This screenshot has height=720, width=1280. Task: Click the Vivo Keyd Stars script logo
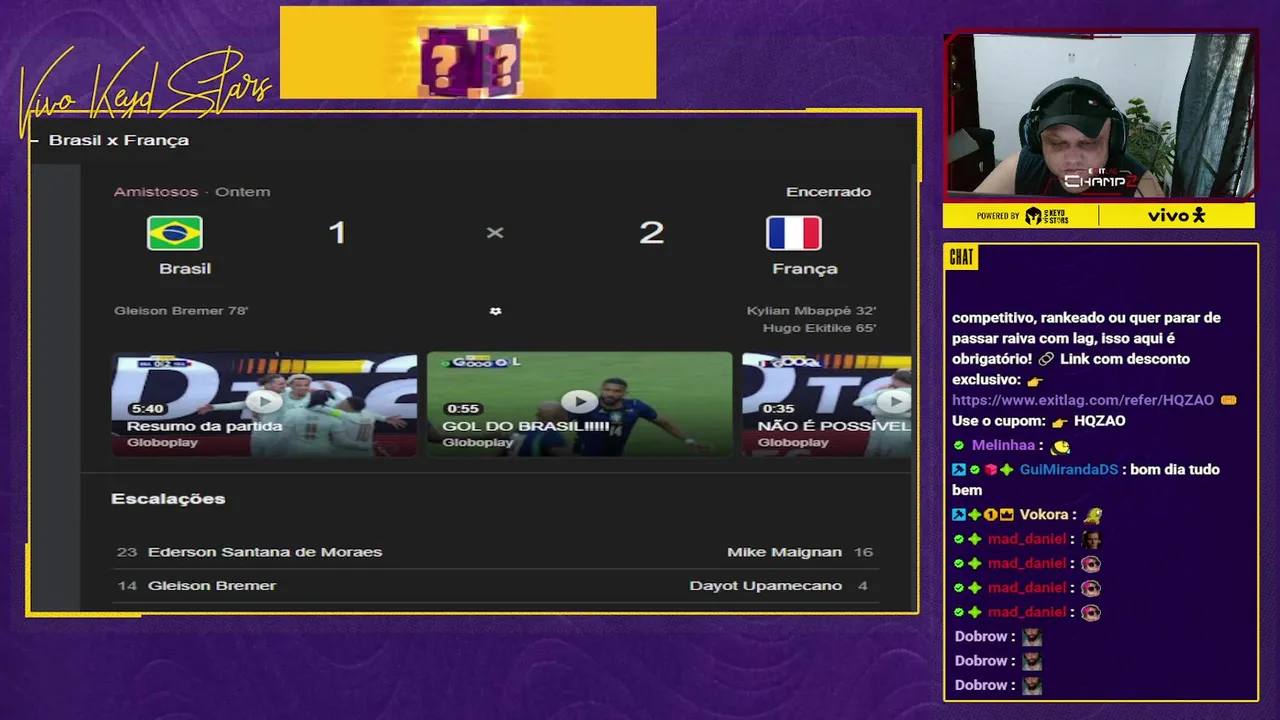point(143,92)
